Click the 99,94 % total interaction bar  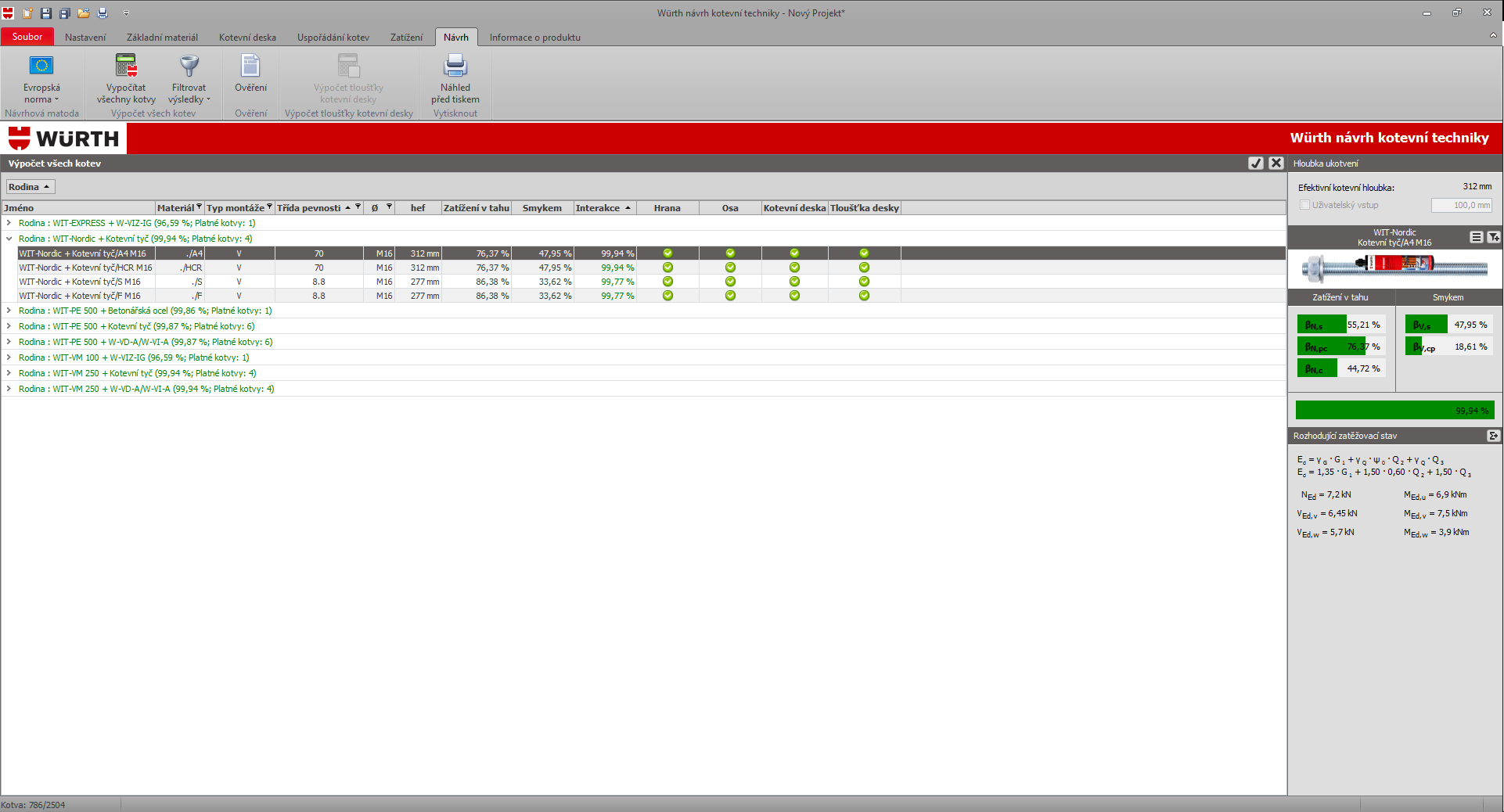(x=1394, y=410)
